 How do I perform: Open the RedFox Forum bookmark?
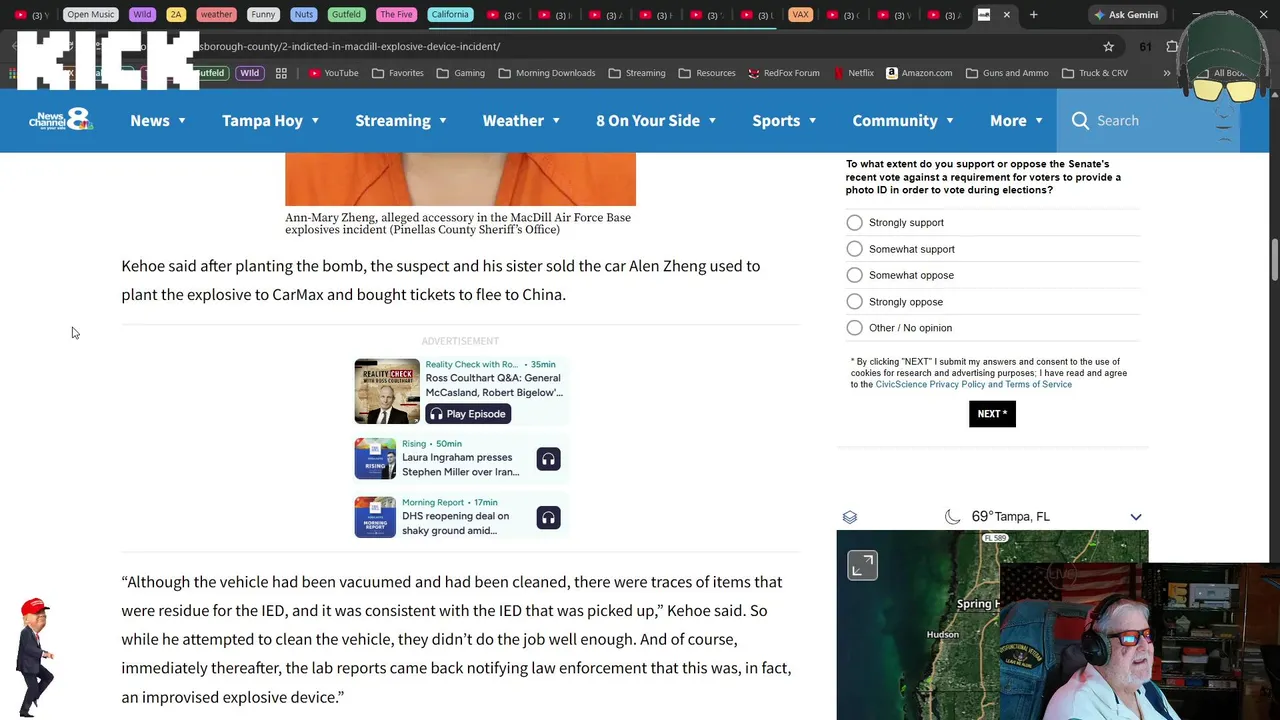click(783, 73)
